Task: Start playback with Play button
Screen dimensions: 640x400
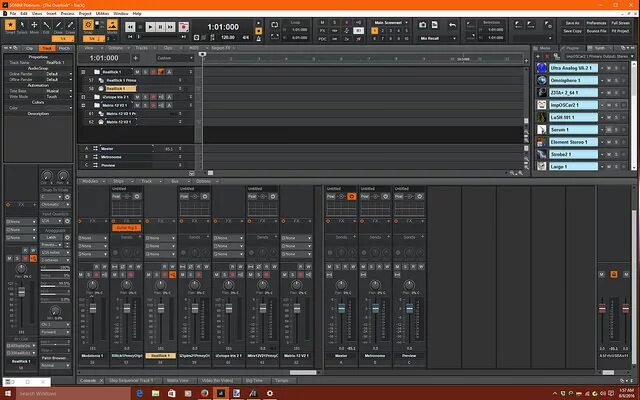Action: click(150, 27)
